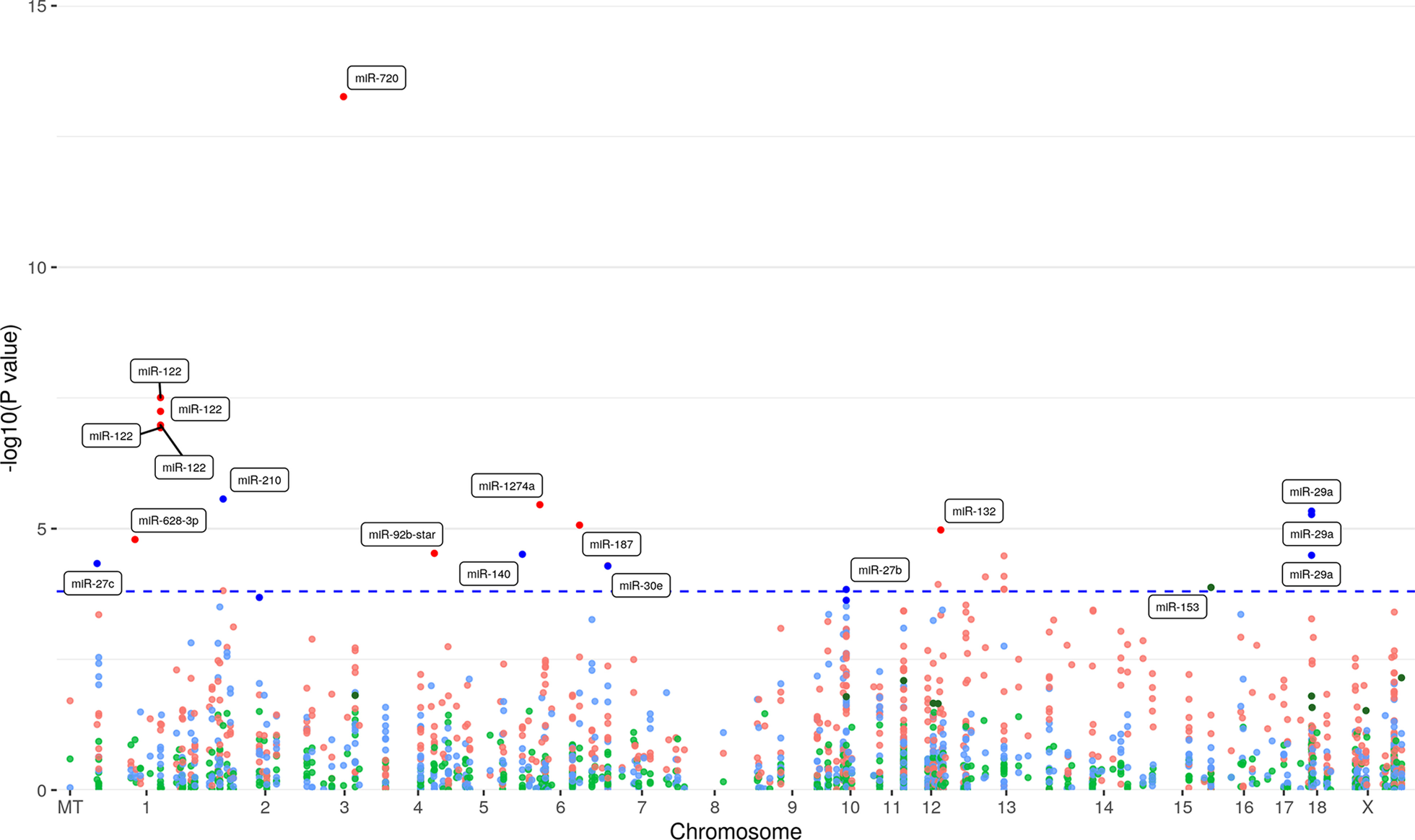The image size is (1415, 840).
Task: Select the red point for miR-1274a
Action: (x=540, y=505)
